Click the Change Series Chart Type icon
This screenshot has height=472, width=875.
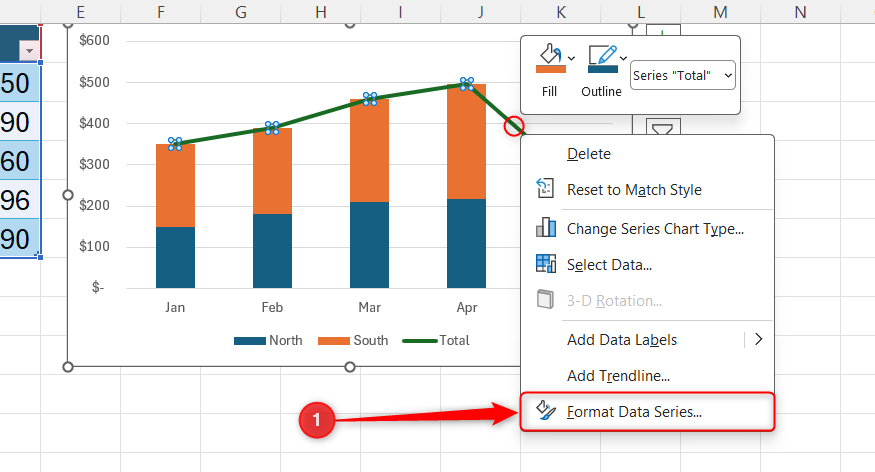(545, 228)
